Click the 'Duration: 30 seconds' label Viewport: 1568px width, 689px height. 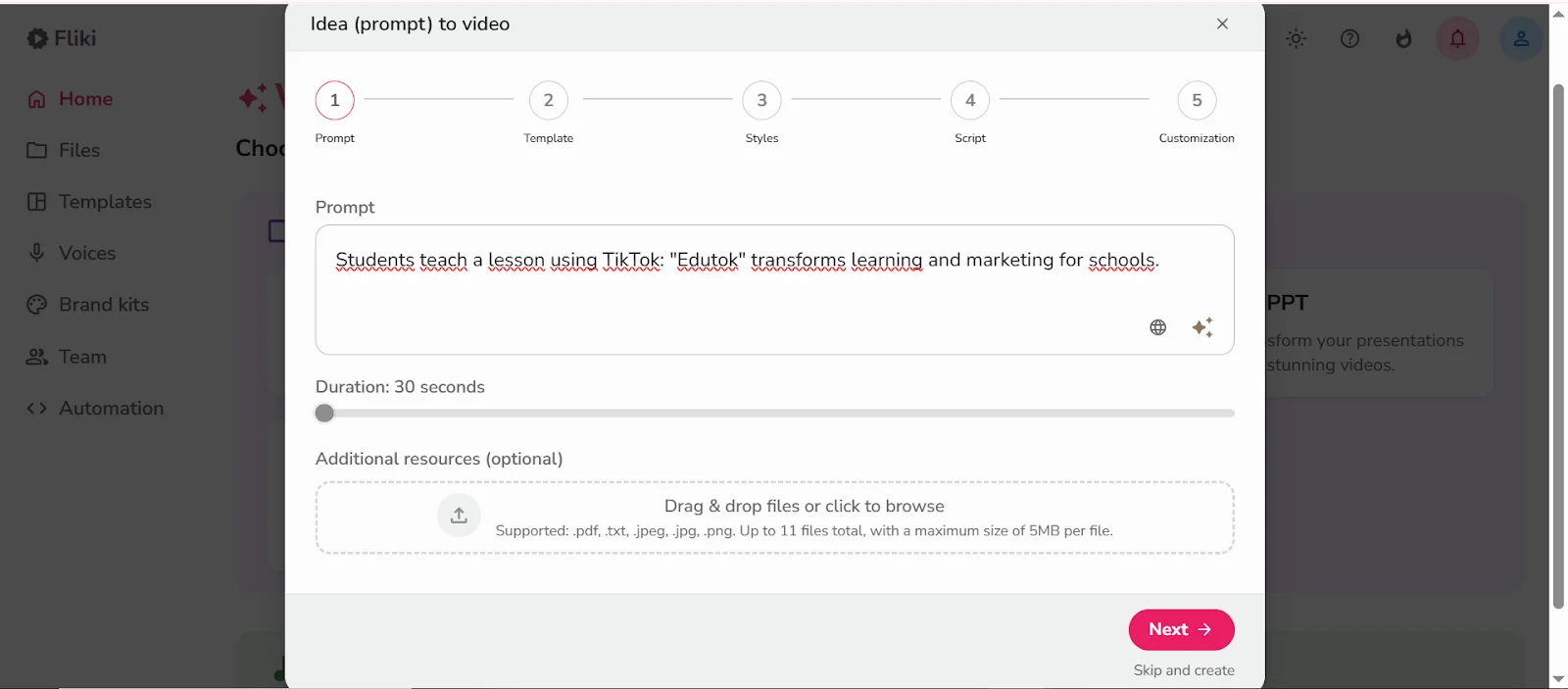(400, 387)
